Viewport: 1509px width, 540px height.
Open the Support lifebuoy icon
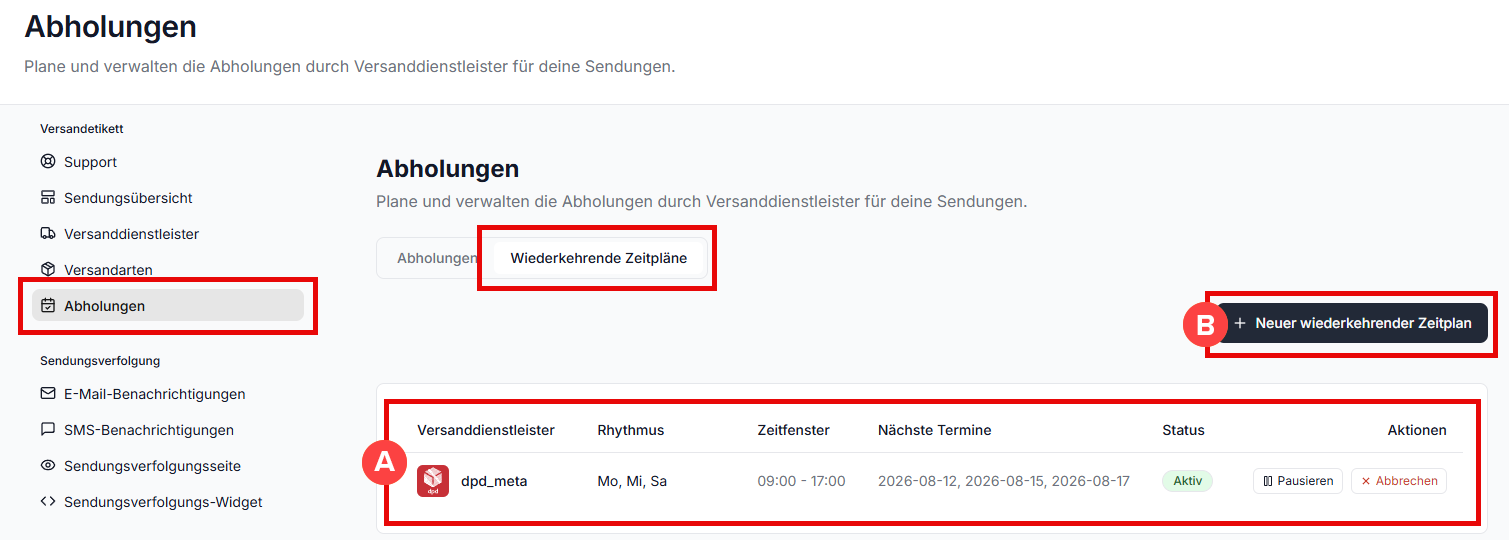(48, 162)
